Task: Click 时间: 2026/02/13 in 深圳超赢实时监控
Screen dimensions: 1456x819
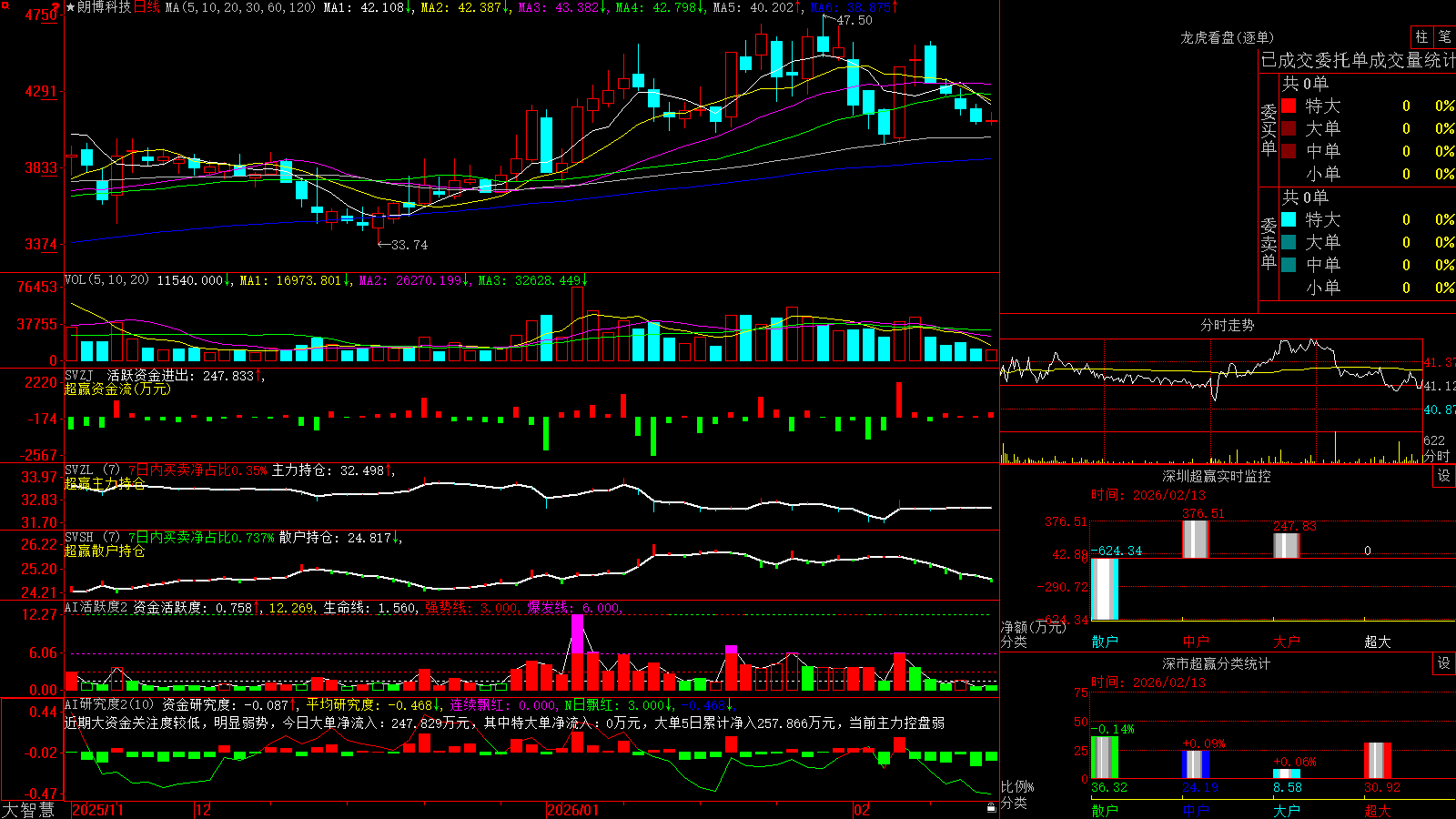Action: coord(1148,495)
